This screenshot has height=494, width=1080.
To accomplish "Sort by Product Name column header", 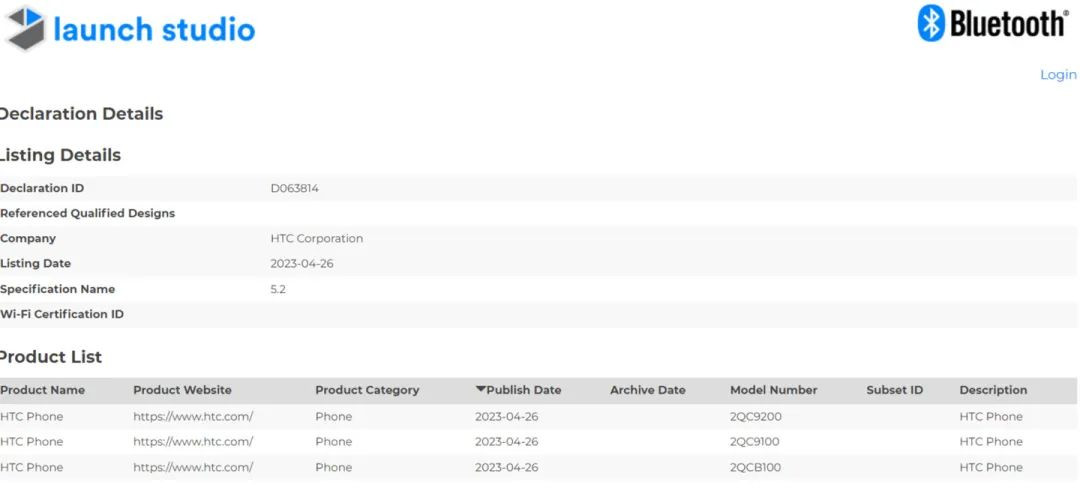I will [x=42, y=390].
